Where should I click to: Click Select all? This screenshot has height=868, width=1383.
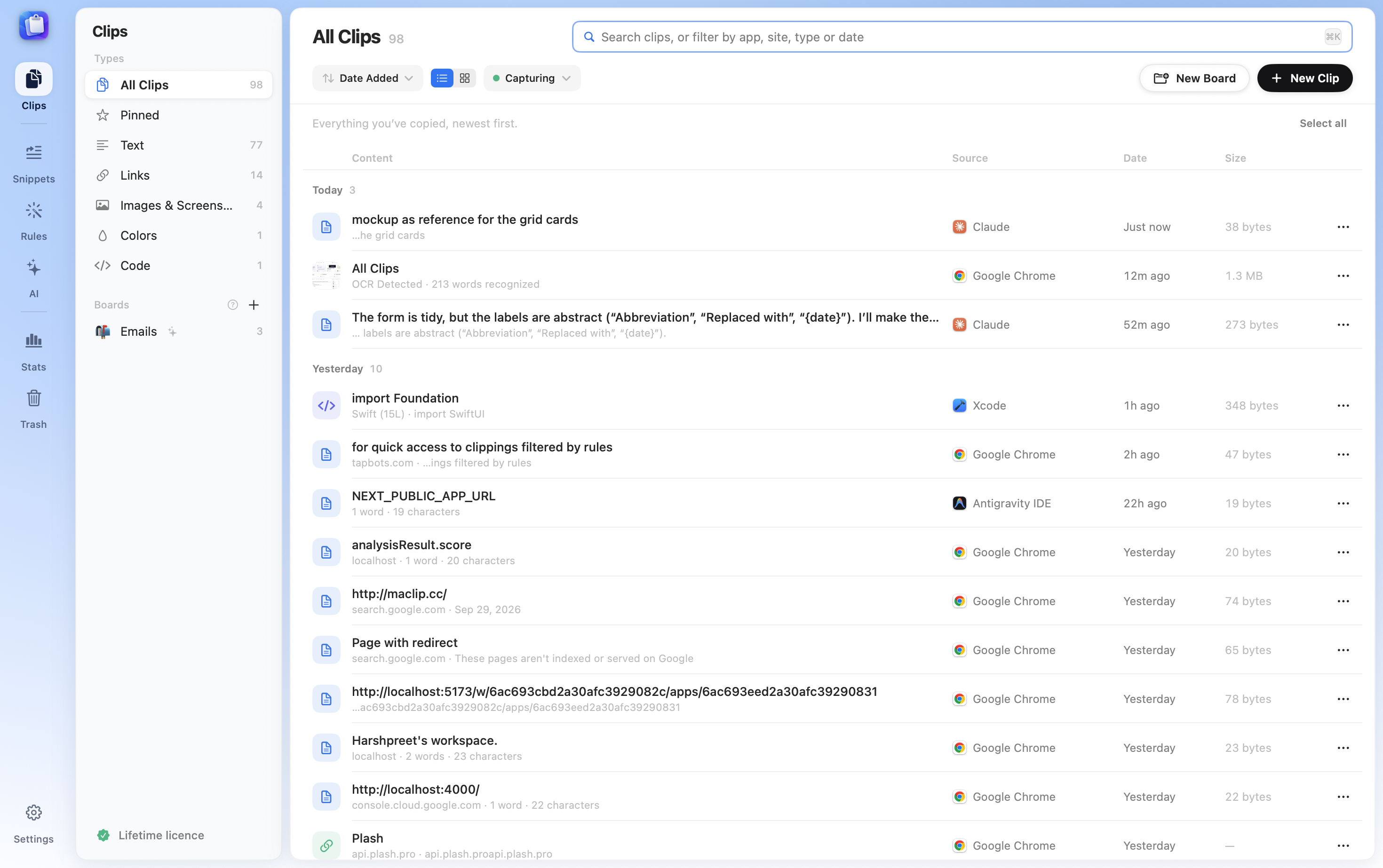click(x=1323, y=123)
